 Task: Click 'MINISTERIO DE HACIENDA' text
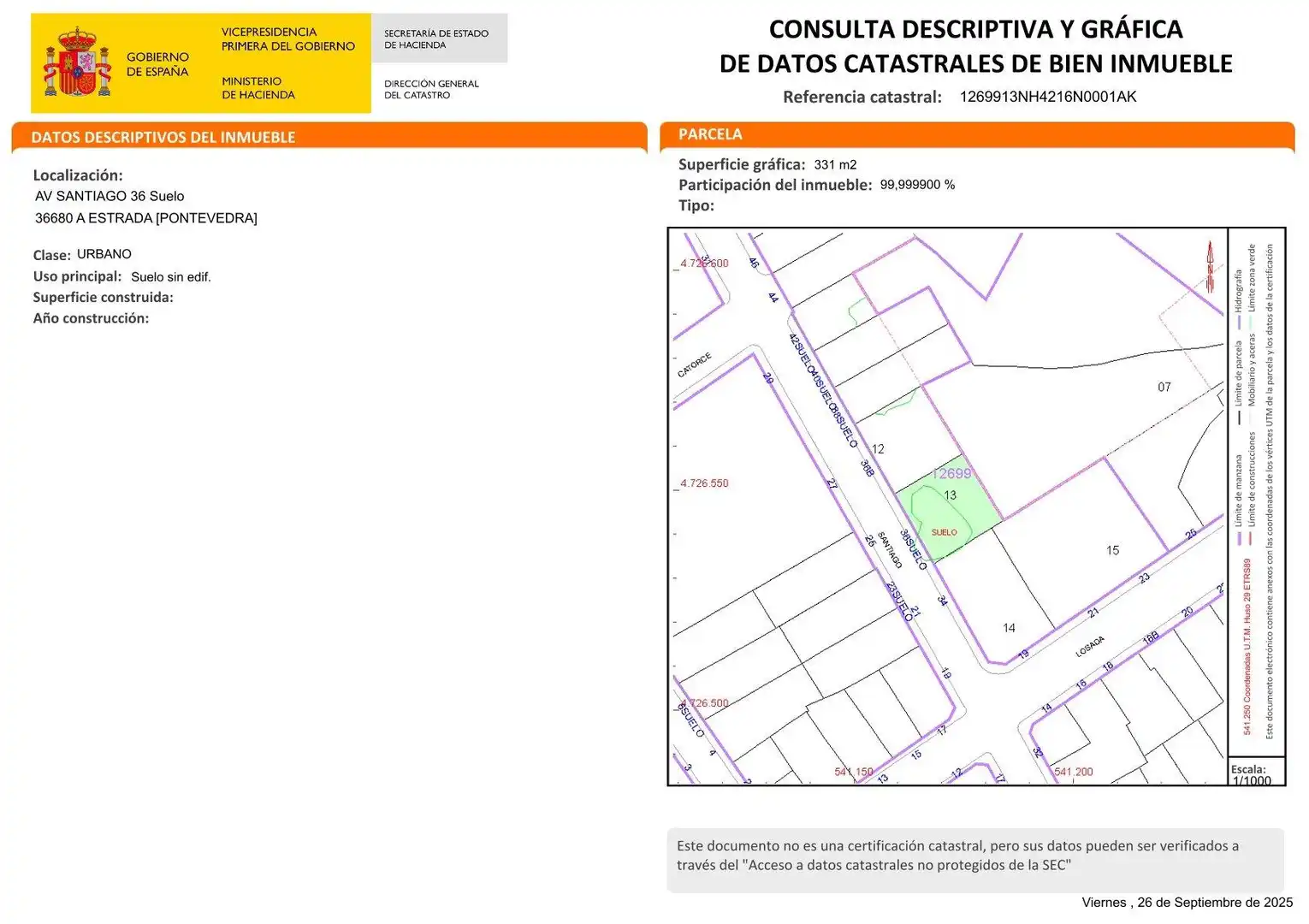coord(258,88)
